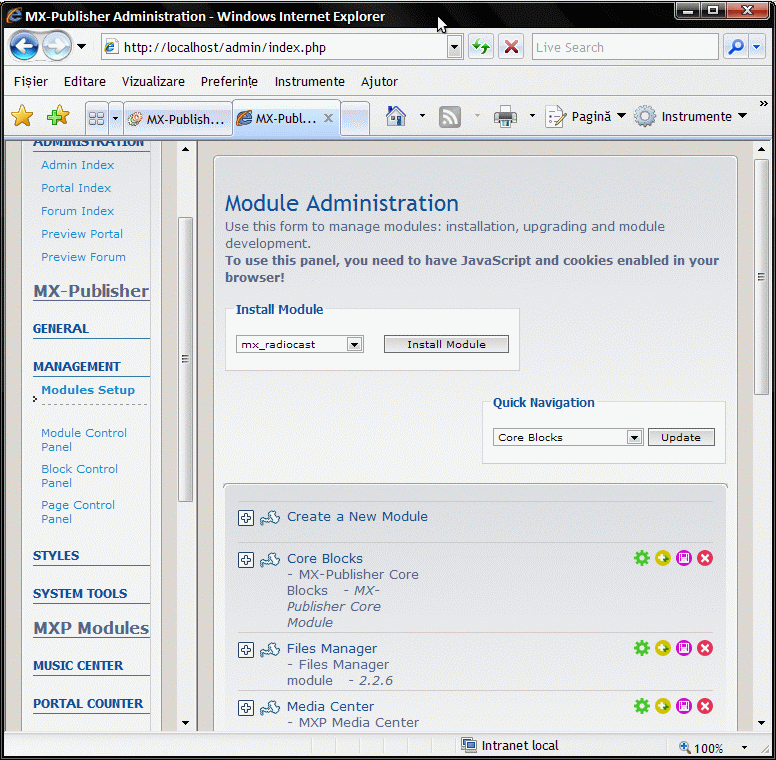Expand the Files Manager module entry
Screen dimensions: 776x760
[246, 650]
